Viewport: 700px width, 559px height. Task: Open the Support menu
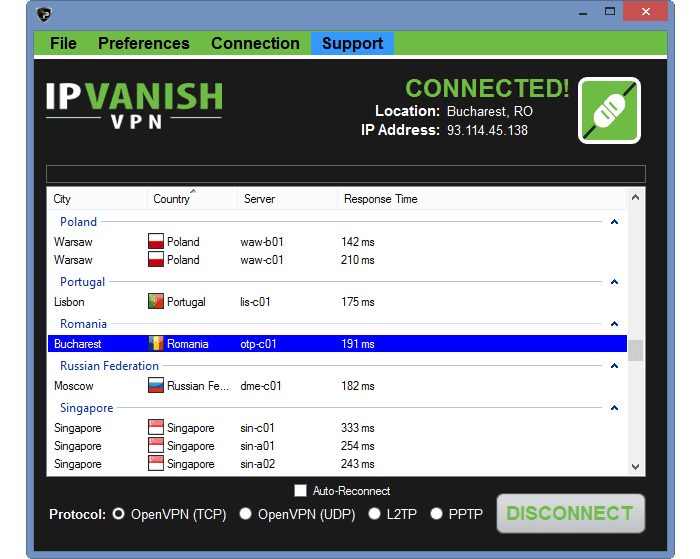tap(352, 43)
